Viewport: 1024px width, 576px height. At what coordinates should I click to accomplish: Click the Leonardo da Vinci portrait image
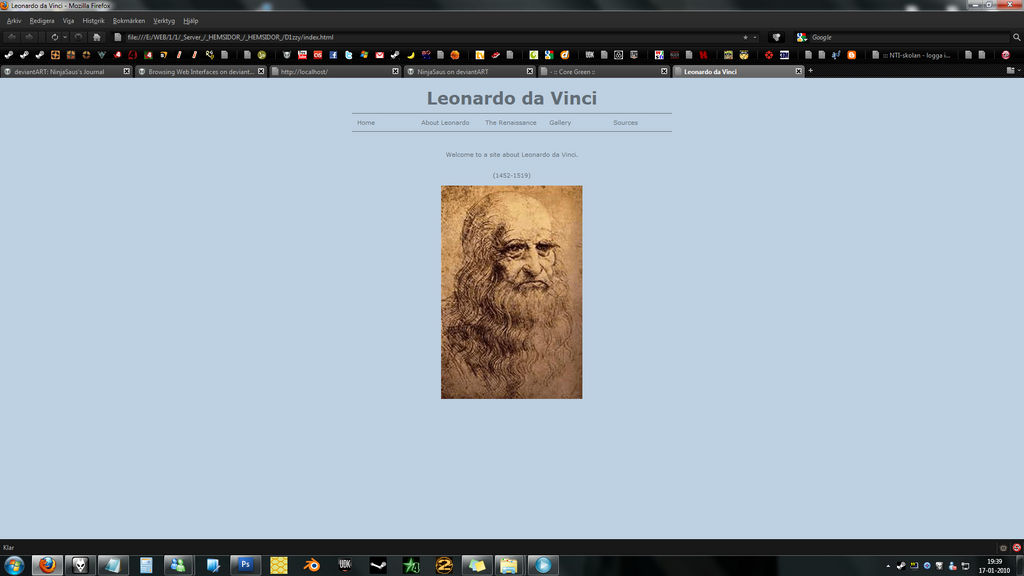(511, 292)
